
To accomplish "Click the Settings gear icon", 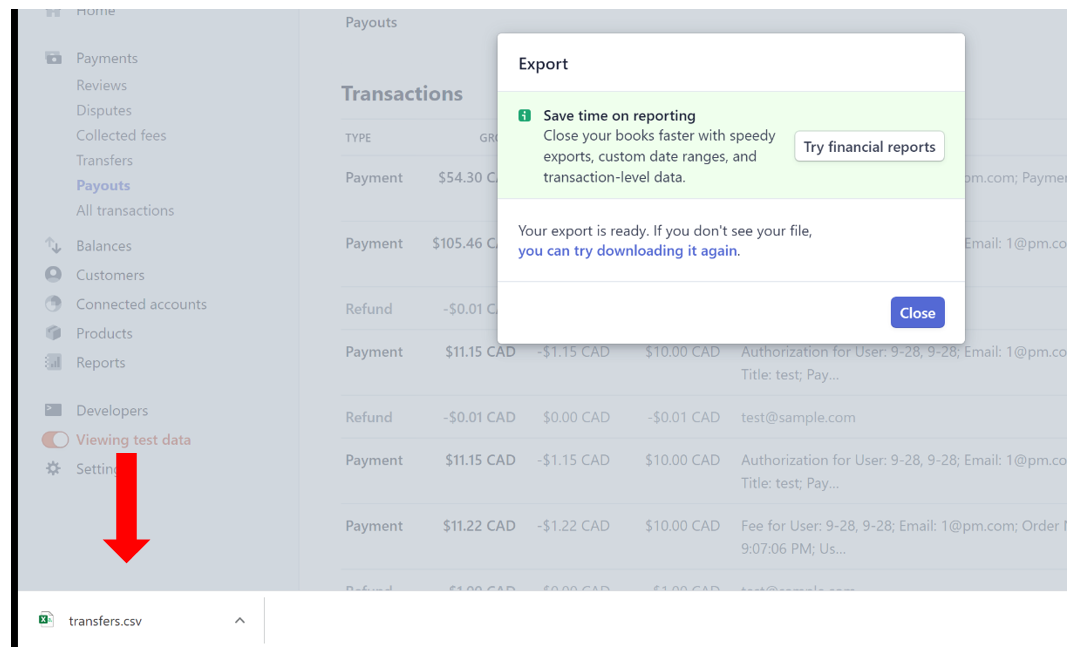I will pos(54,468).
